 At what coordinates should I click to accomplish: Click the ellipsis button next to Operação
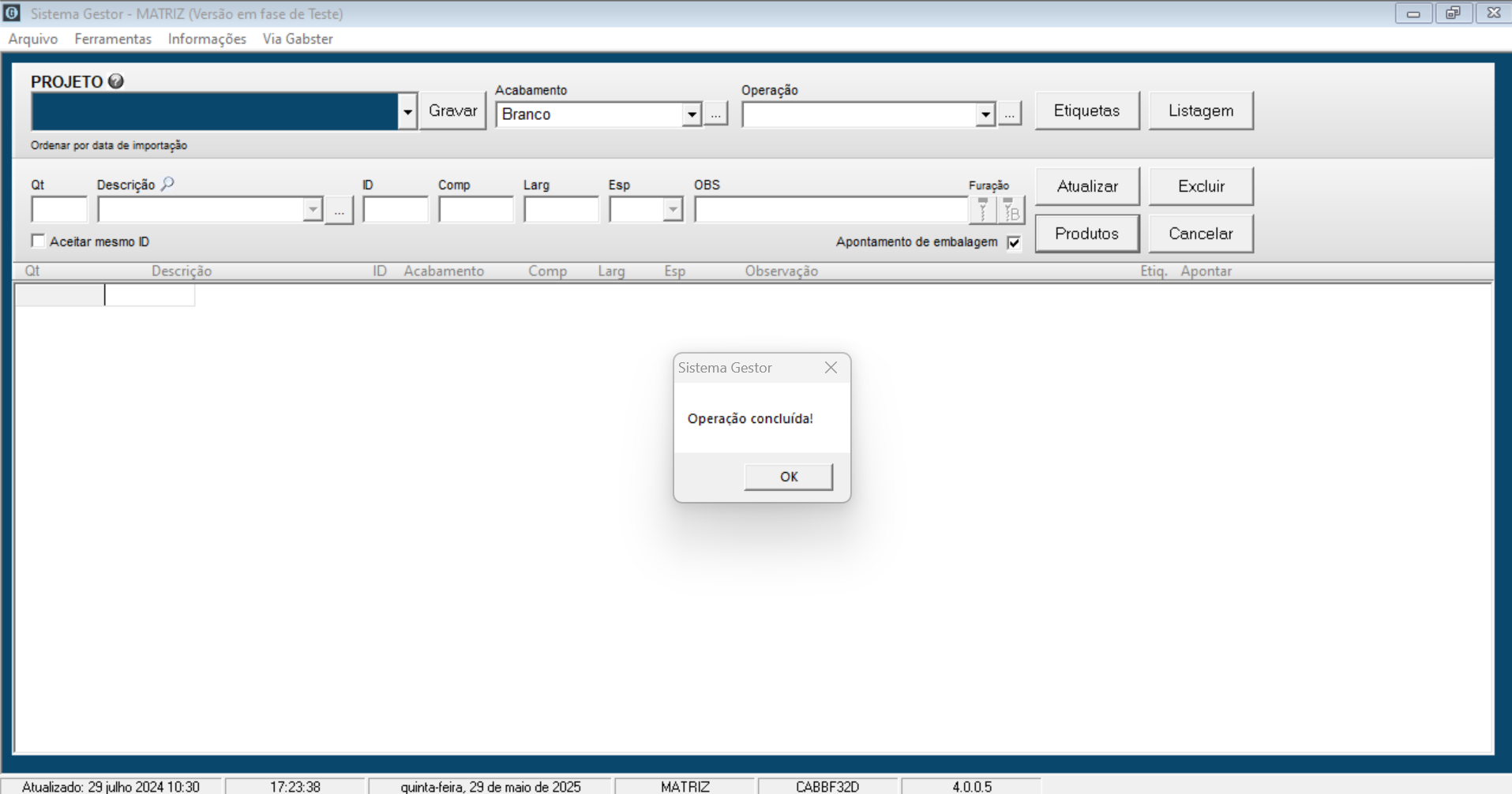click(x=1009, y=114)
